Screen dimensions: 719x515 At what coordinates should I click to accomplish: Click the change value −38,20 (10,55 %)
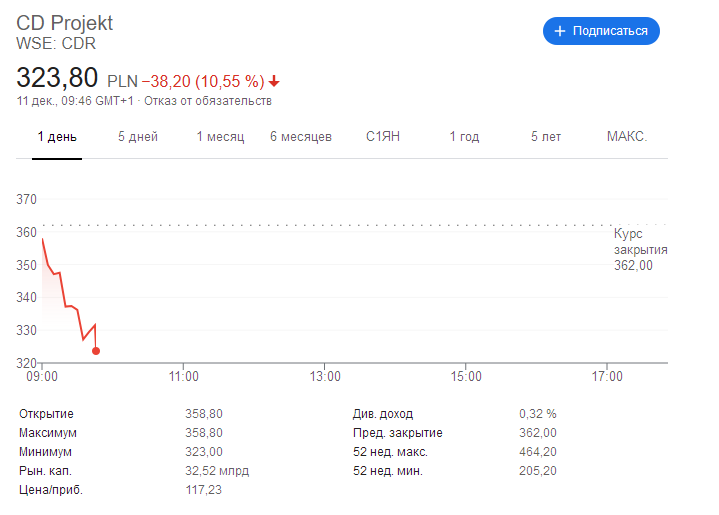[203, 82]
